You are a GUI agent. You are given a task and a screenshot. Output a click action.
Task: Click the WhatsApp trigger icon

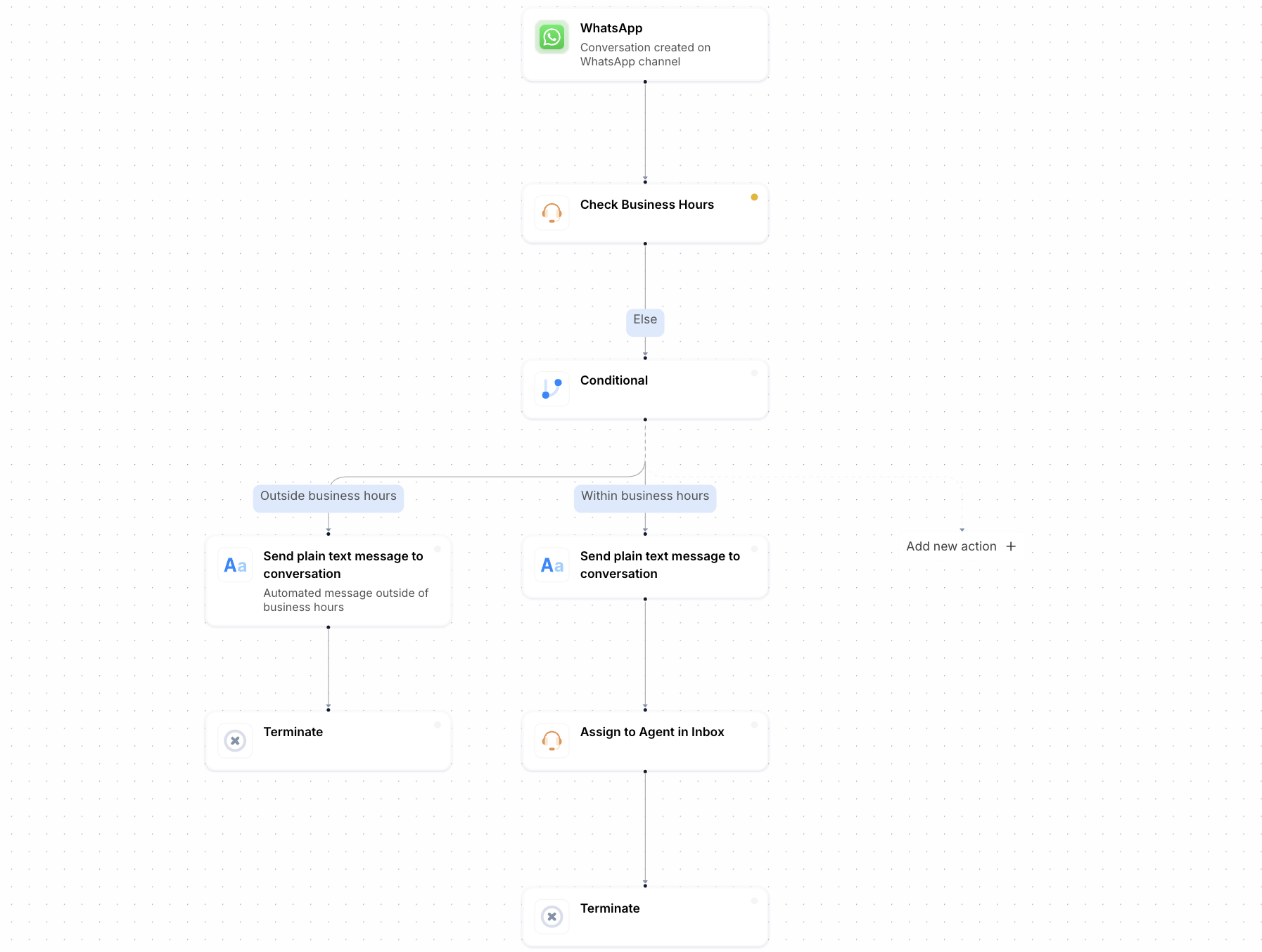pyautogui.click(x=552, y=37)
